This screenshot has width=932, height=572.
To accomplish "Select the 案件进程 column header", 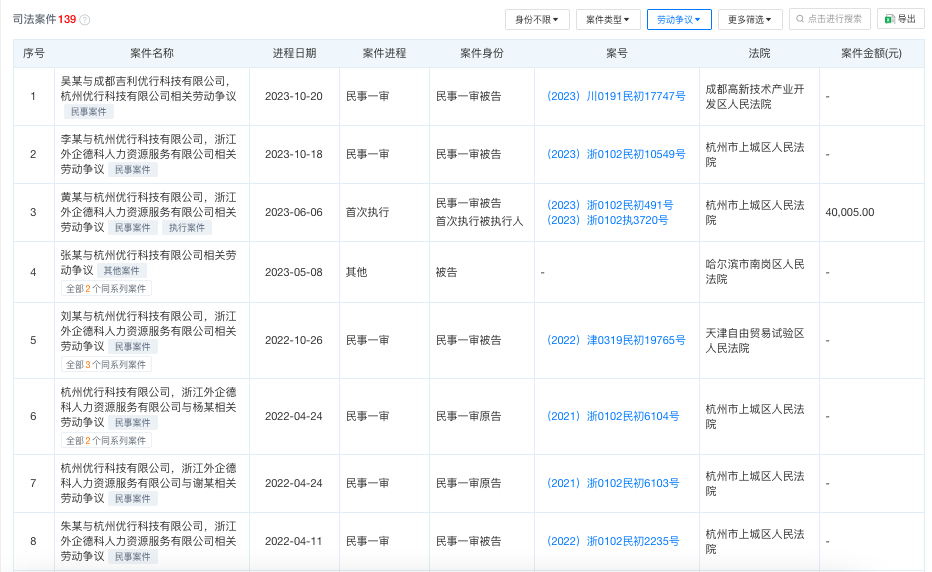I will click(x=384, y=54).
